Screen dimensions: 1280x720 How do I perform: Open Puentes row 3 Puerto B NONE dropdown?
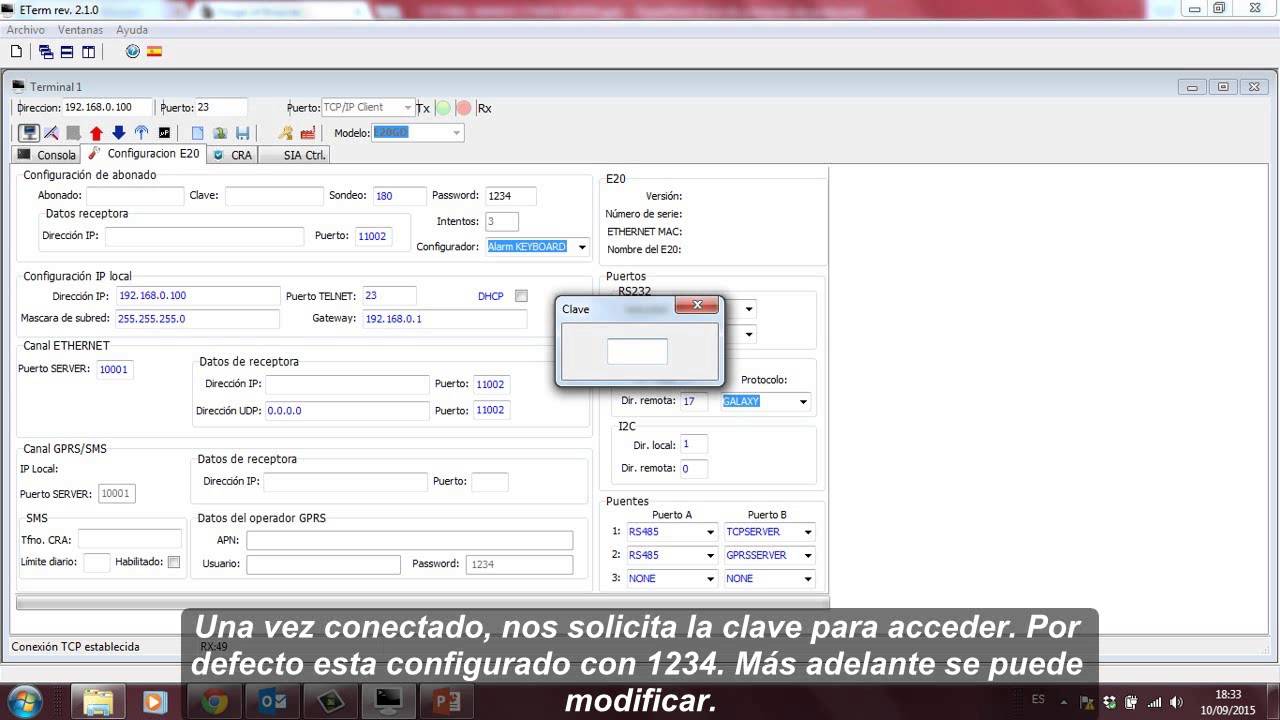(808, 579)
